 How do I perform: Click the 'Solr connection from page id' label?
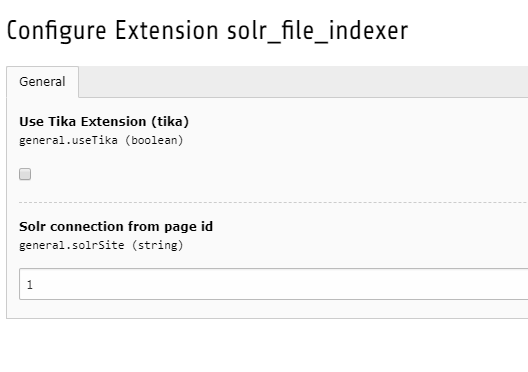116,227
